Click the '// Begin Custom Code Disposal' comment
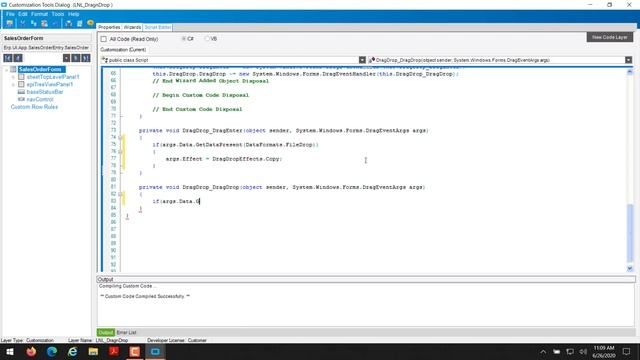 (x=200, y=95)
